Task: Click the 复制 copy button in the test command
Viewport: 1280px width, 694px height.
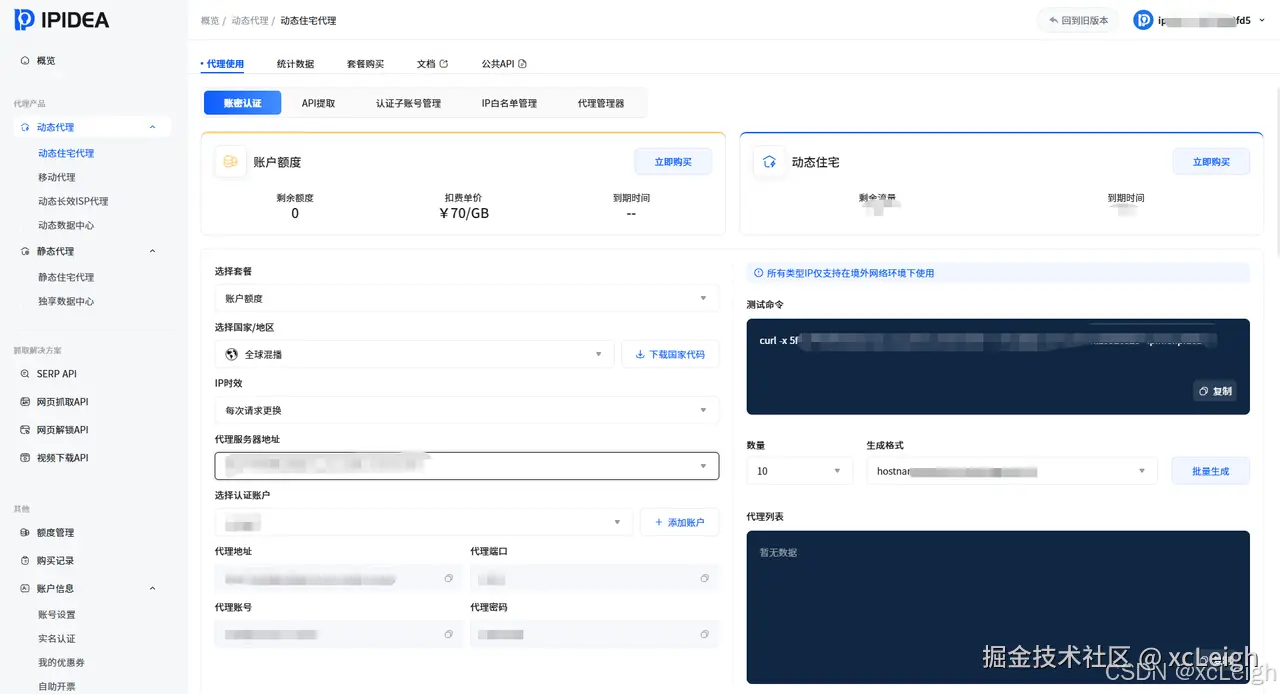Action: tap(1214, 391)
